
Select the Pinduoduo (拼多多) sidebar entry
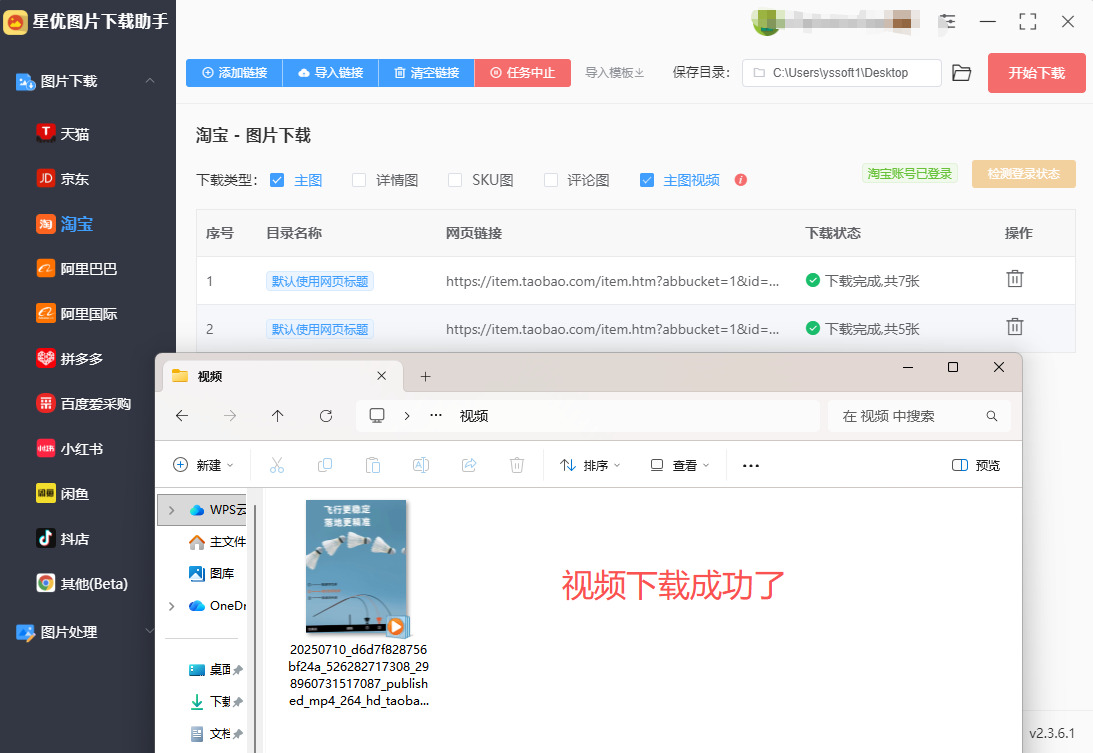(69, 358)
